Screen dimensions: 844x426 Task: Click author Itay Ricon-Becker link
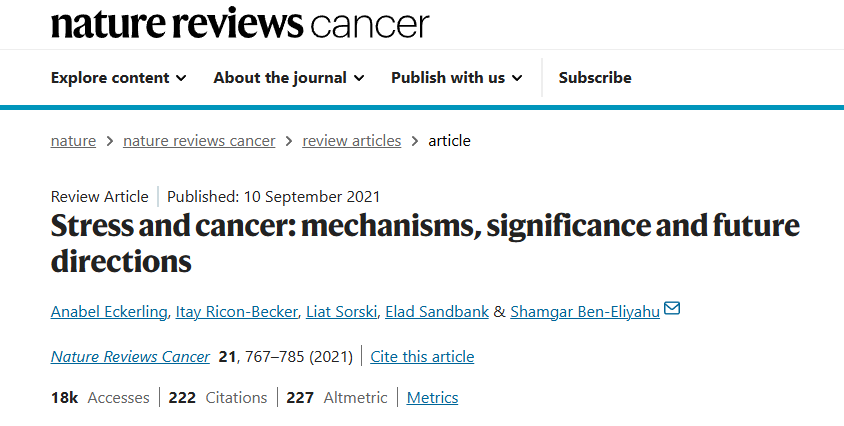point(237,312)
